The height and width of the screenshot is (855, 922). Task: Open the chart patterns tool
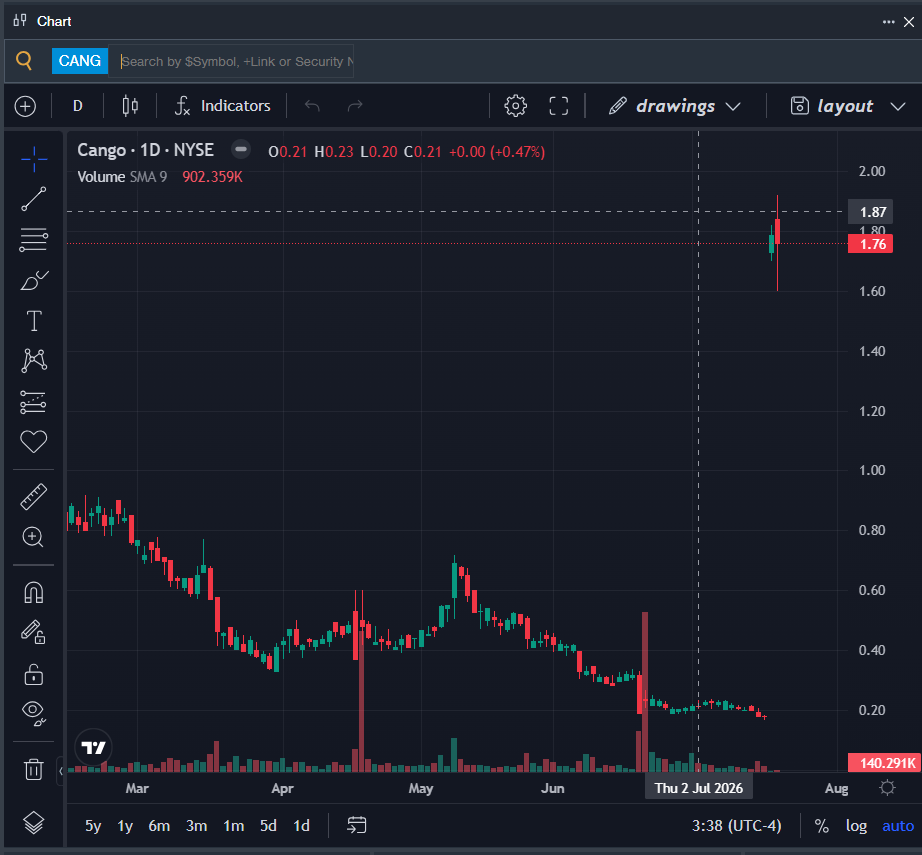pyautogui.click(x=34, y=360)
